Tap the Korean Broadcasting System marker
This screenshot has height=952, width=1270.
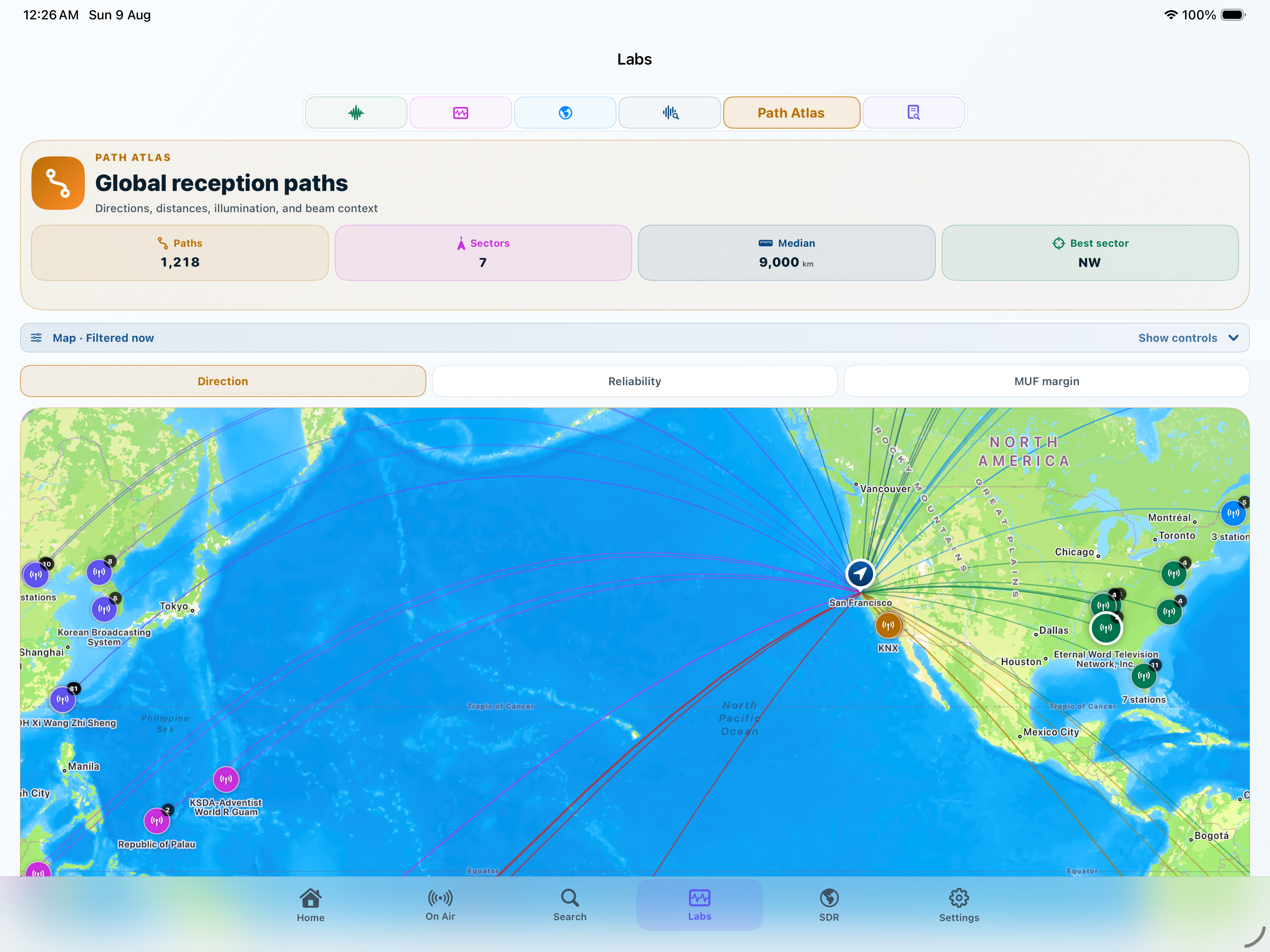pyautogui.click(x=104, y=609)
